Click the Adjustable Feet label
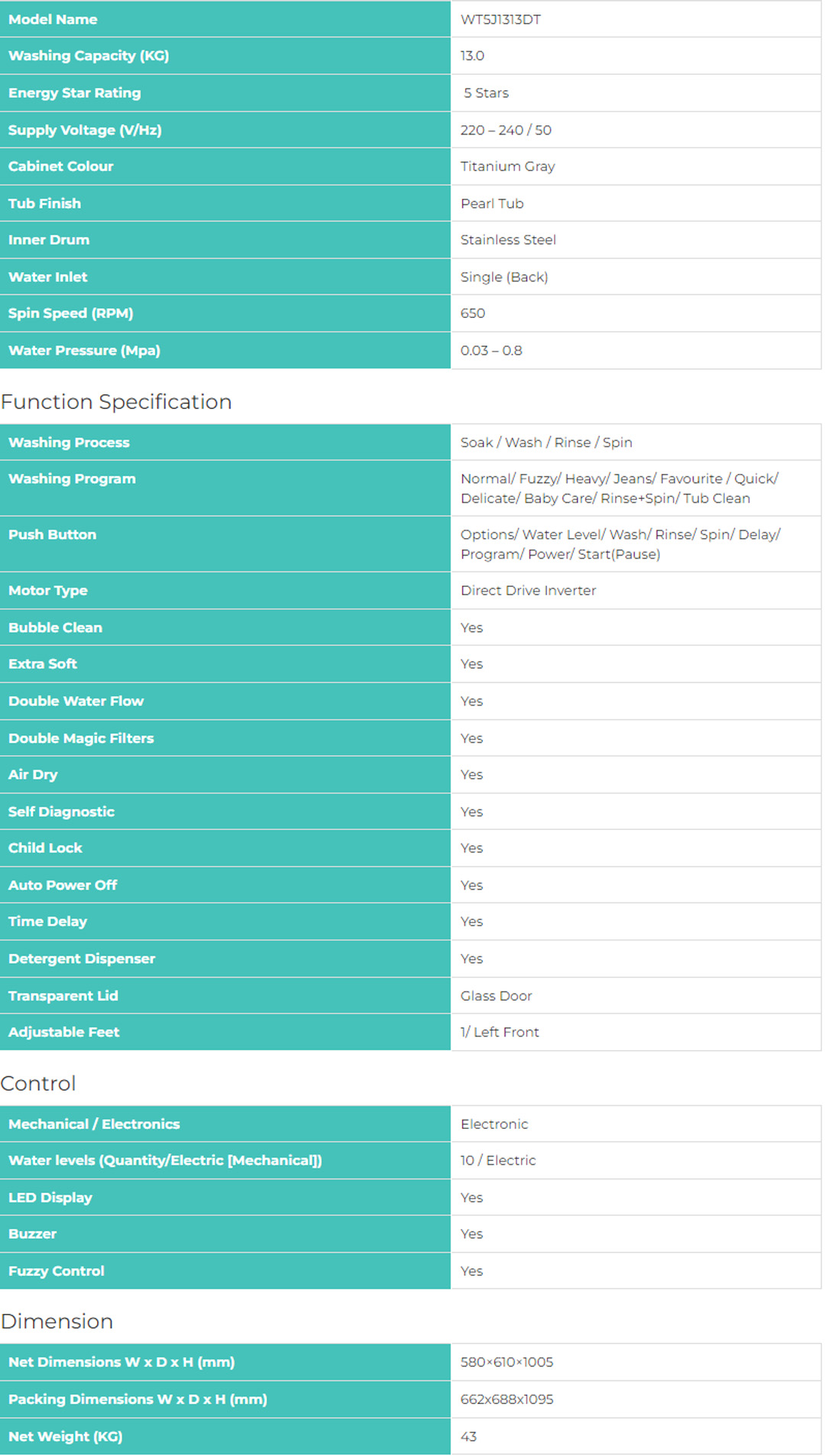 tap(63, 1033)
